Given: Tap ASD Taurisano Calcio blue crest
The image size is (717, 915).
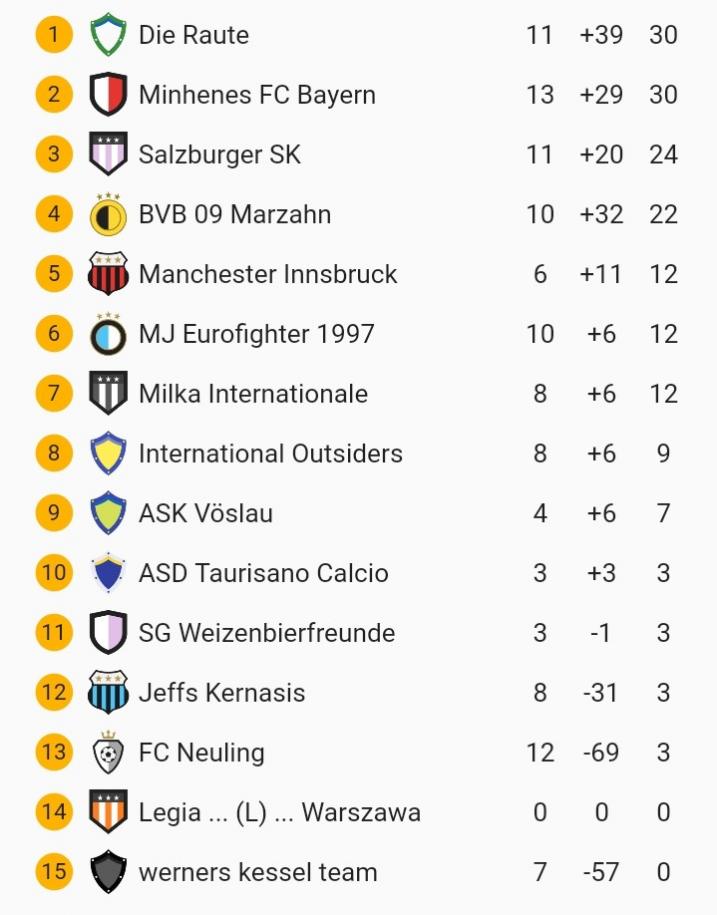Looking at the screenshot, I should [107, 573].
